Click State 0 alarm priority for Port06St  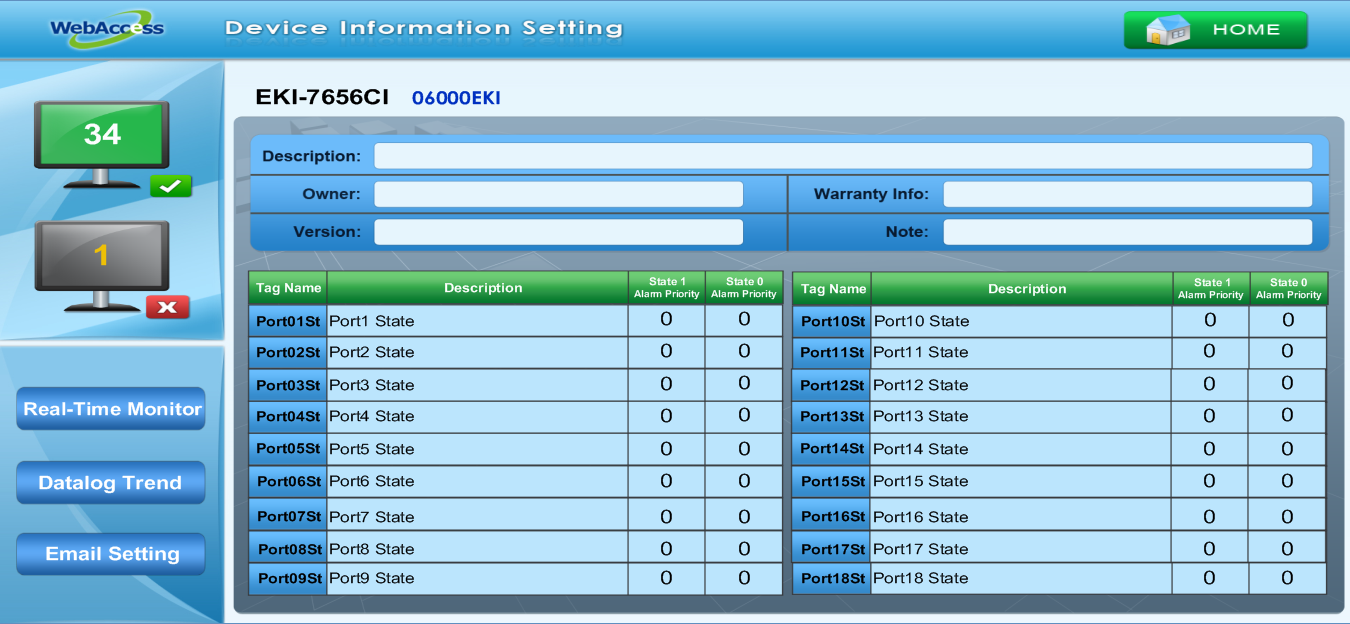pos(744,481)
